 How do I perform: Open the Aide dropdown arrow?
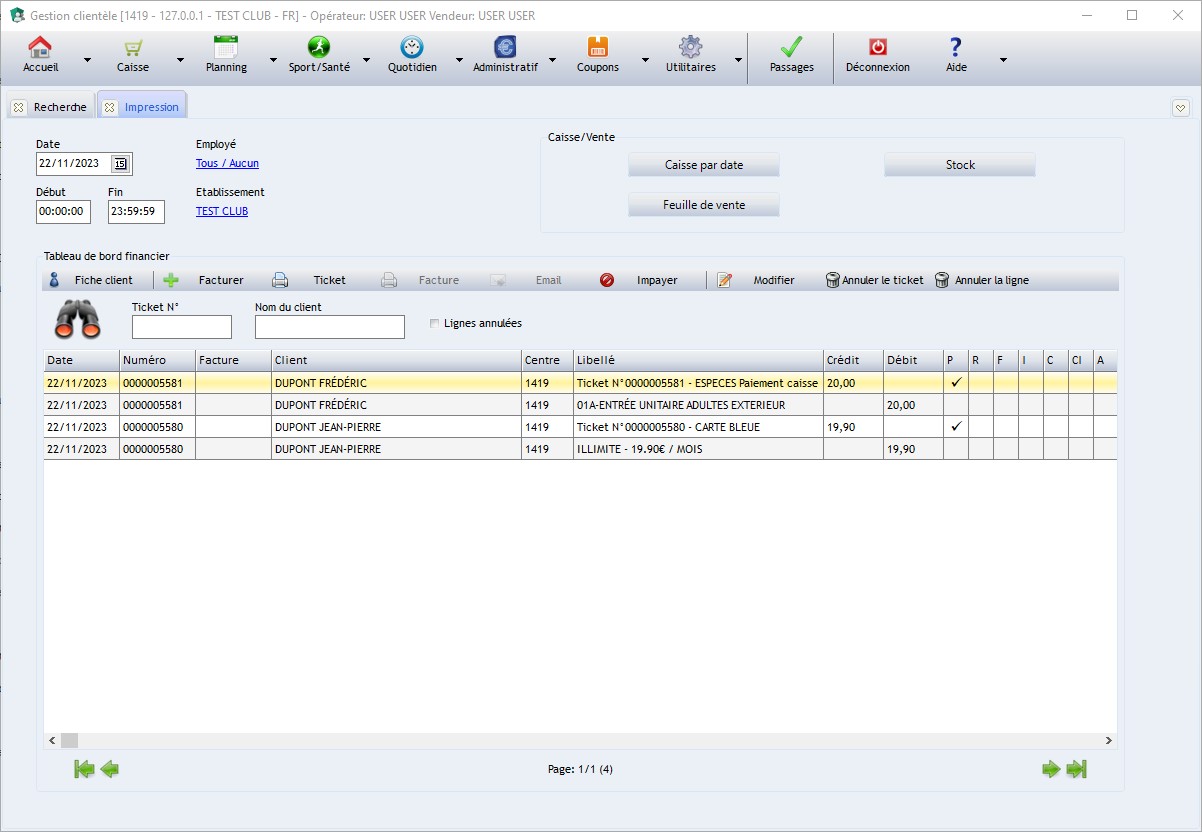tap(1003, 60)
